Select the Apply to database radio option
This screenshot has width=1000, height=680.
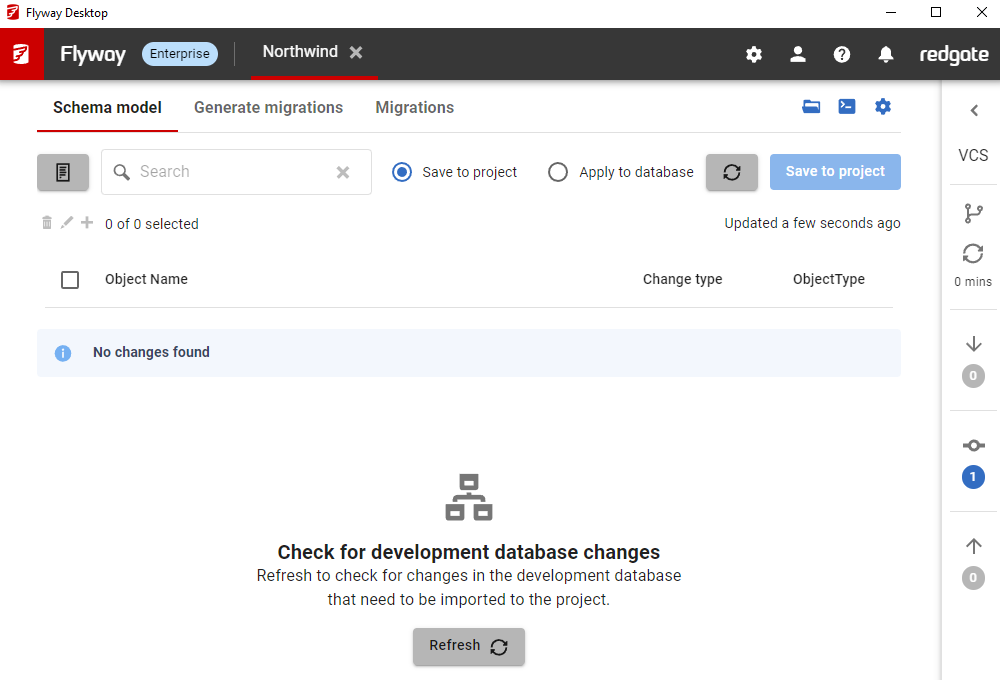(558, 172)
